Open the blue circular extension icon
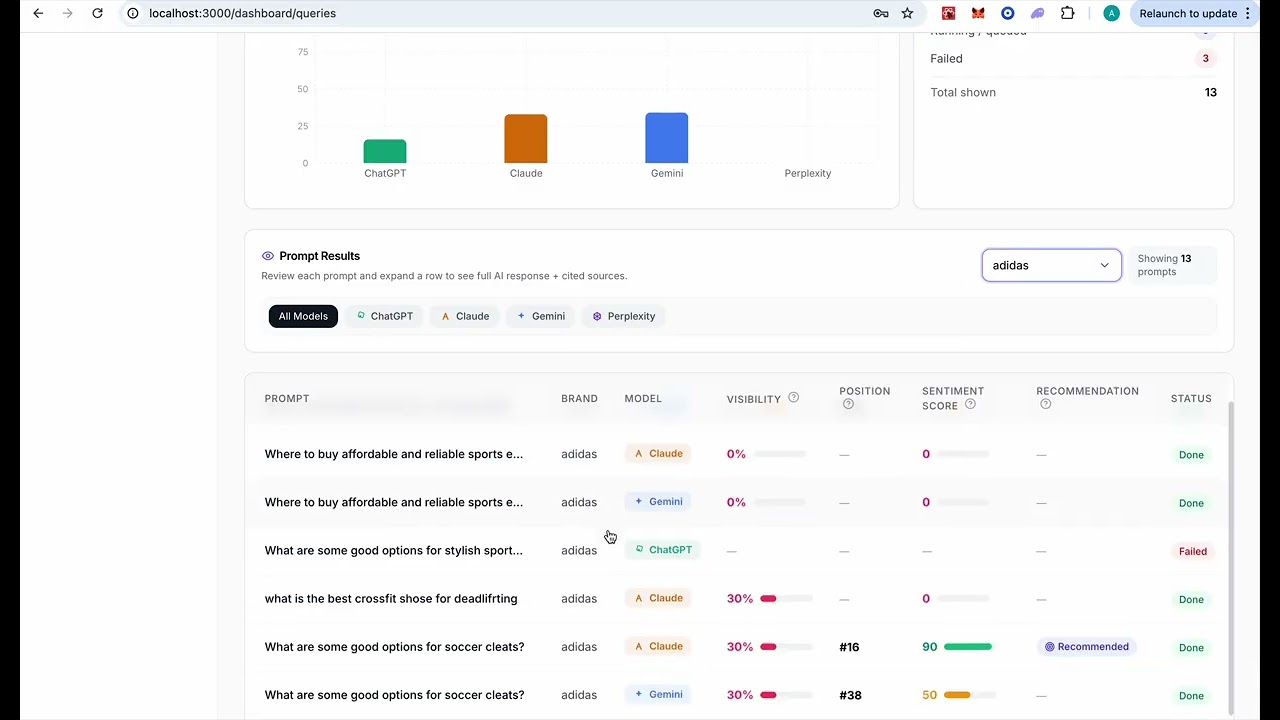 tap(1008, 13)
